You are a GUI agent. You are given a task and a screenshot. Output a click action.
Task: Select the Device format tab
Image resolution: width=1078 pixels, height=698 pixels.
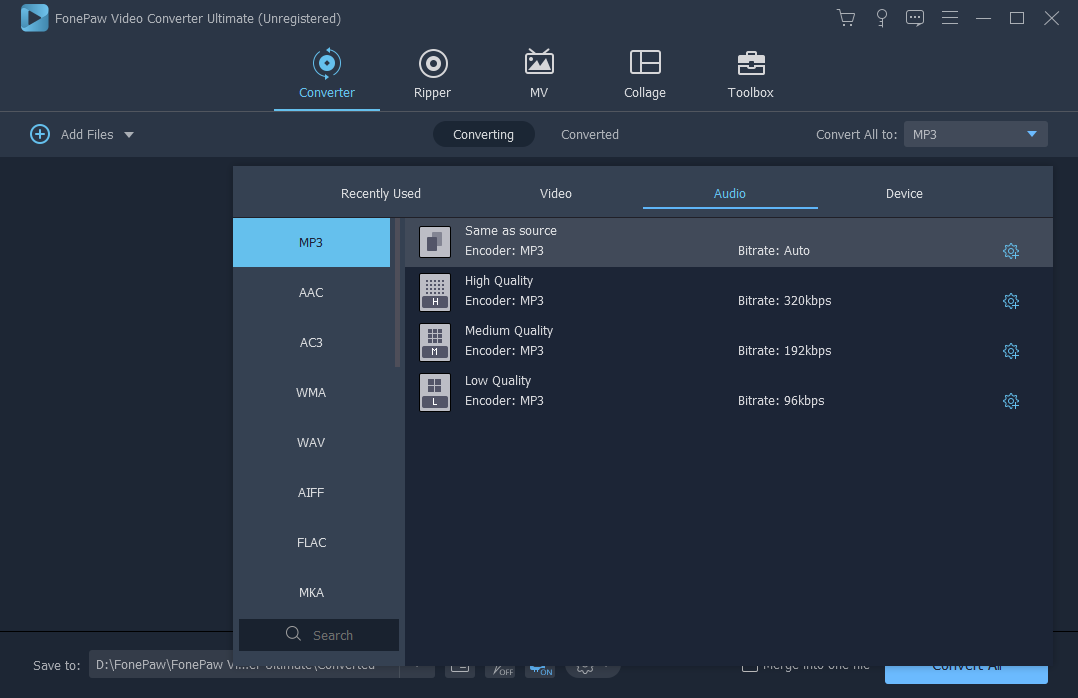904,194
